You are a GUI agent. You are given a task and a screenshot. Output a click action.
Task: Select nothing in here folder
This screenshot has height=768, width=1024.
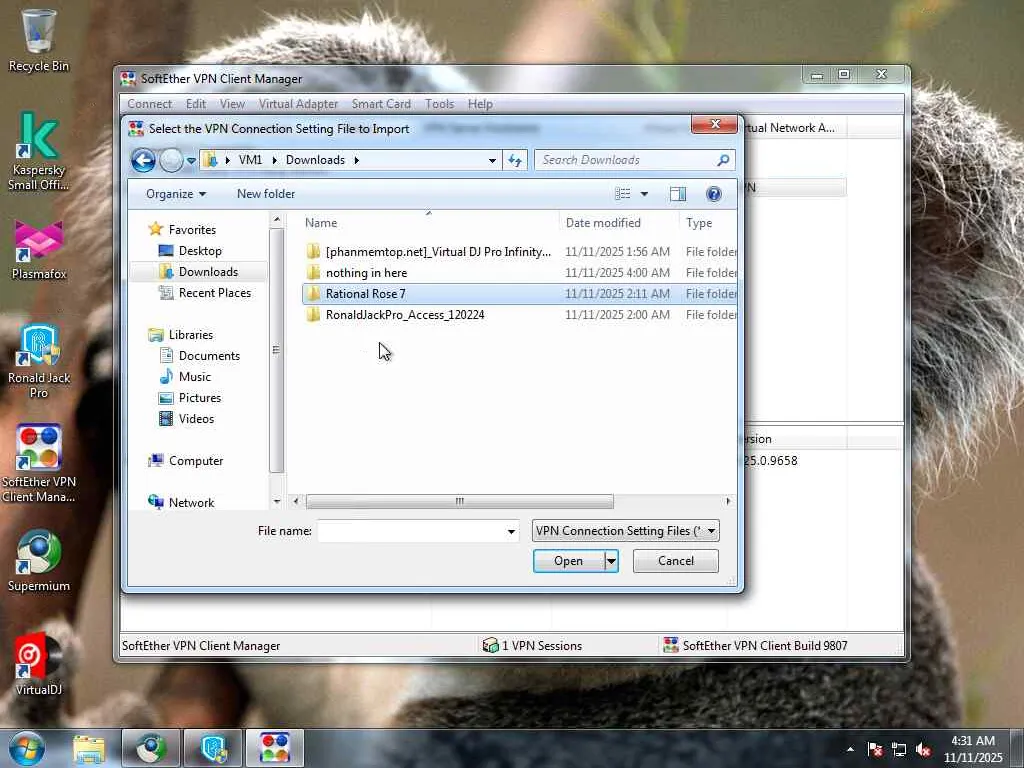pyautogui.click(x=519, y=273)
